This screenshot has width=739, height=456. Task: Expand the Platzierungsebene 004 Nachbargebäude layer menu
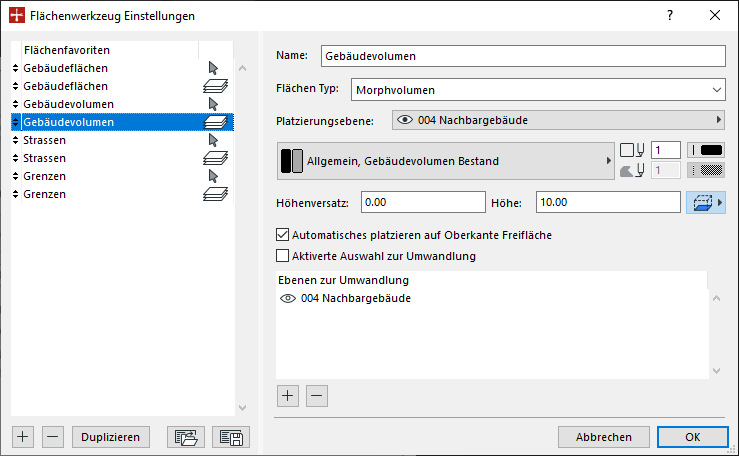tap(558, 120)
